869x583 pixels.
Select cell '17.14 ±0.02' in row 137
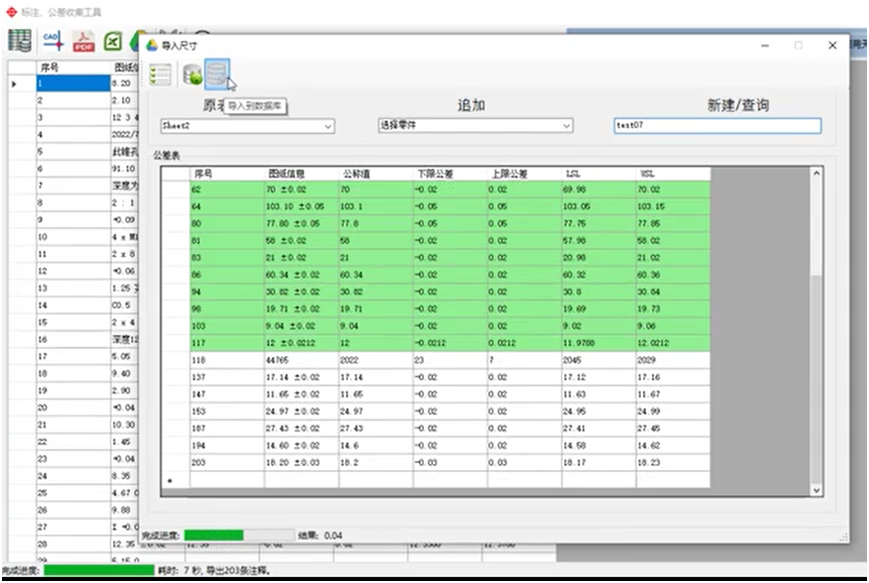click(301, 377)
